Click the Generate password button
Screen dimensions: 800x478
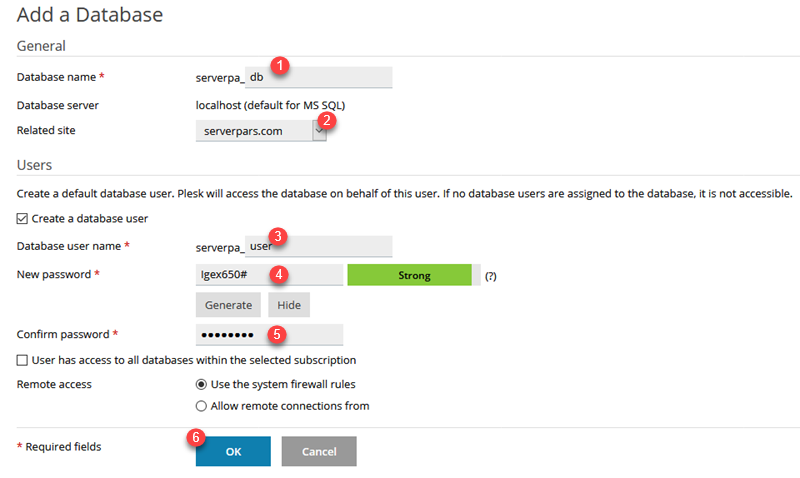point(228,305)
